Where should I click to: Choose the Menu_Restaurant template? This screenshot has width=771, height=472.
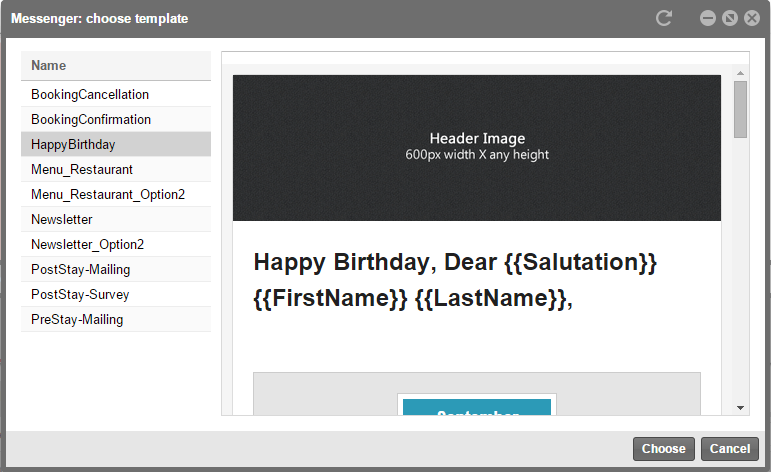tap(82, 169)
